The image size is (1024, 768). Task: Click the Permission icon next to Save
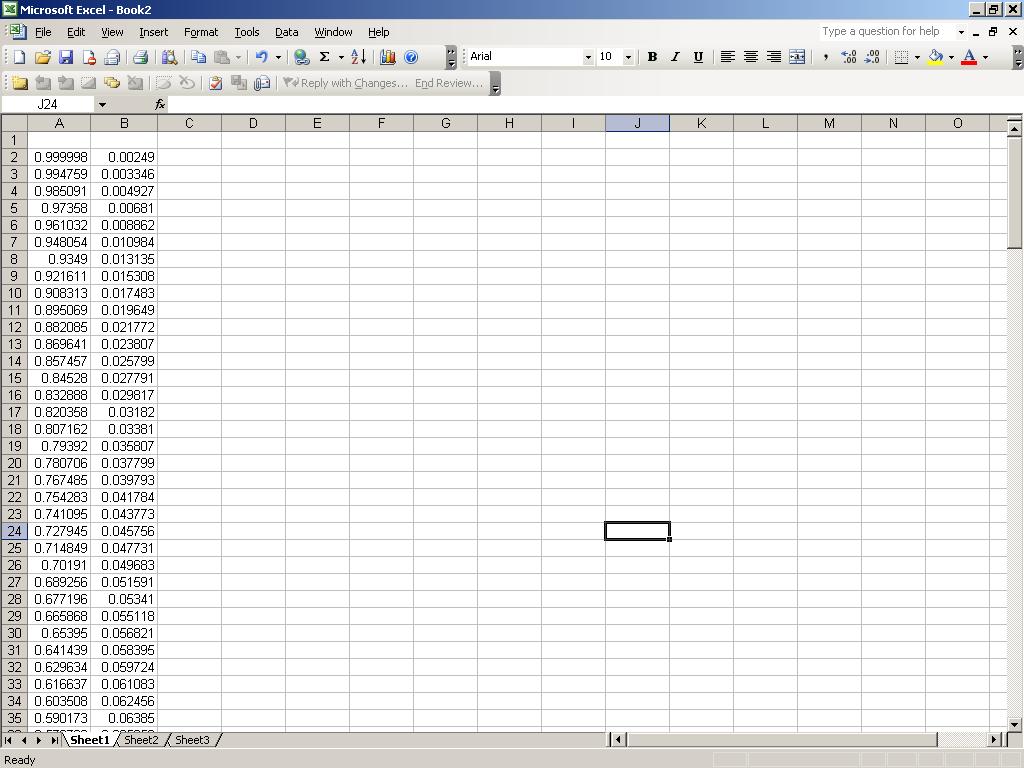pos(89,57)
